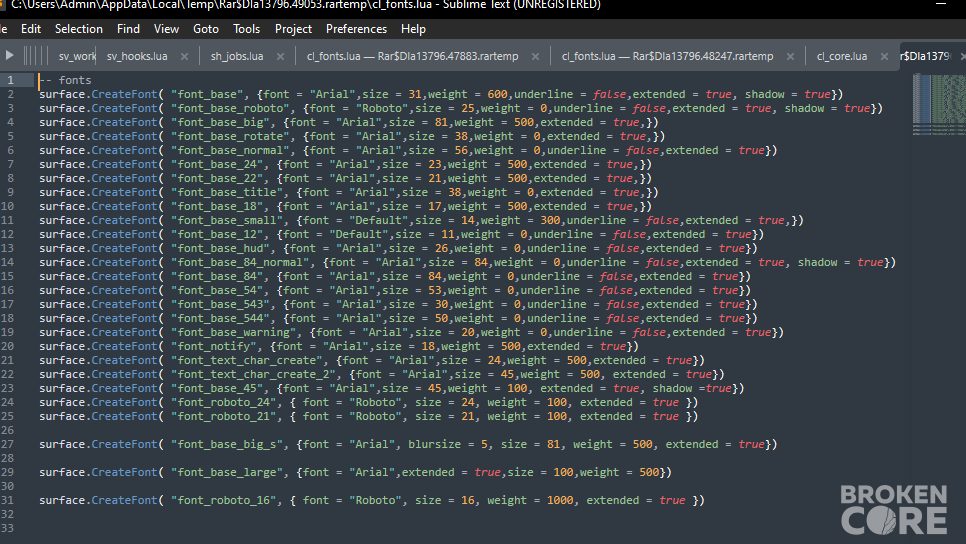Click "font_roboto_21" string
966x544 pixels.
(x=224, y=416)
